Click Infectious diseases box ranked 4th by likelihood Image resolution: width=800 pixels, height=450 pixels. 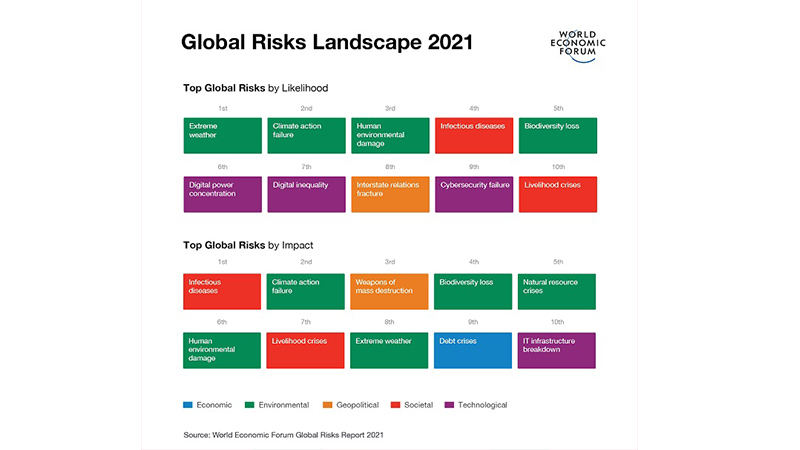click(x=474, y=136)
